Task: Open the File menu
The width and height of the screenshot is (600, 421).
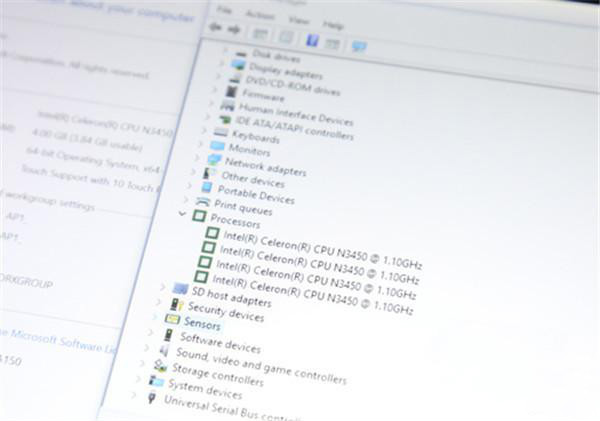Action: point(223,10)
